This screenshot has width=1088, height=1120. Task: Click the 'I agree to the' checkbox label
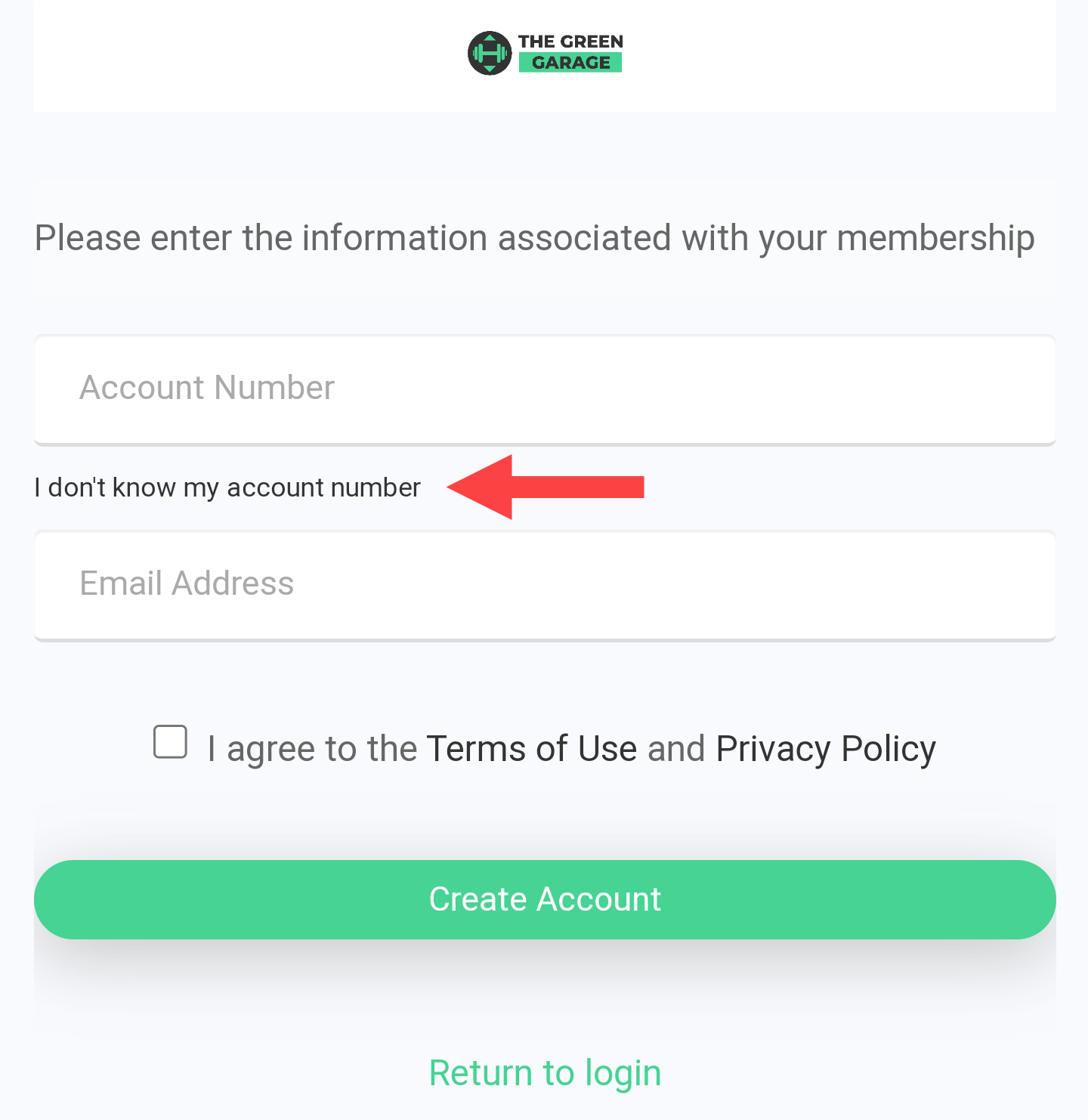click(312, 749)
